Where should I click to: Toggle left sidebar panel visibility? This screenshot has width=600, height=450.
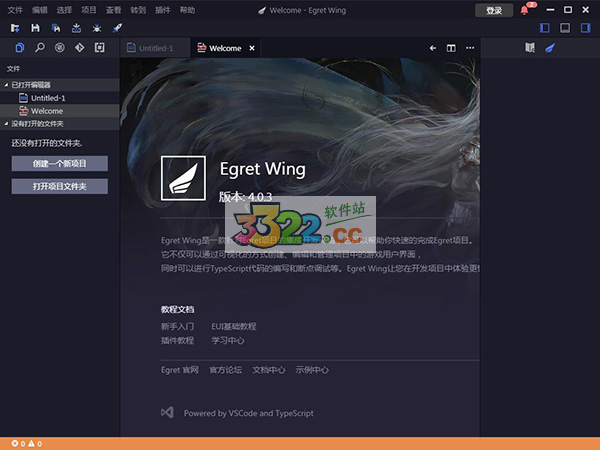(545, 28)
